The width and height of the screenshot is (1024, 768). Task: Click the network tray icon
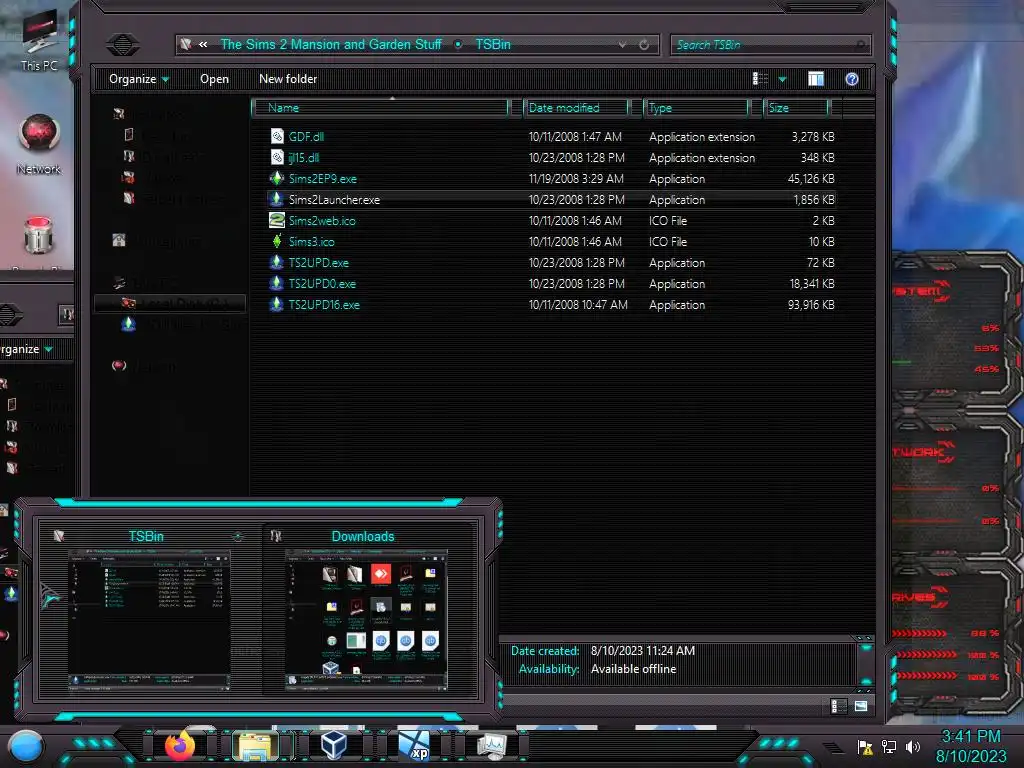[889, 746]
